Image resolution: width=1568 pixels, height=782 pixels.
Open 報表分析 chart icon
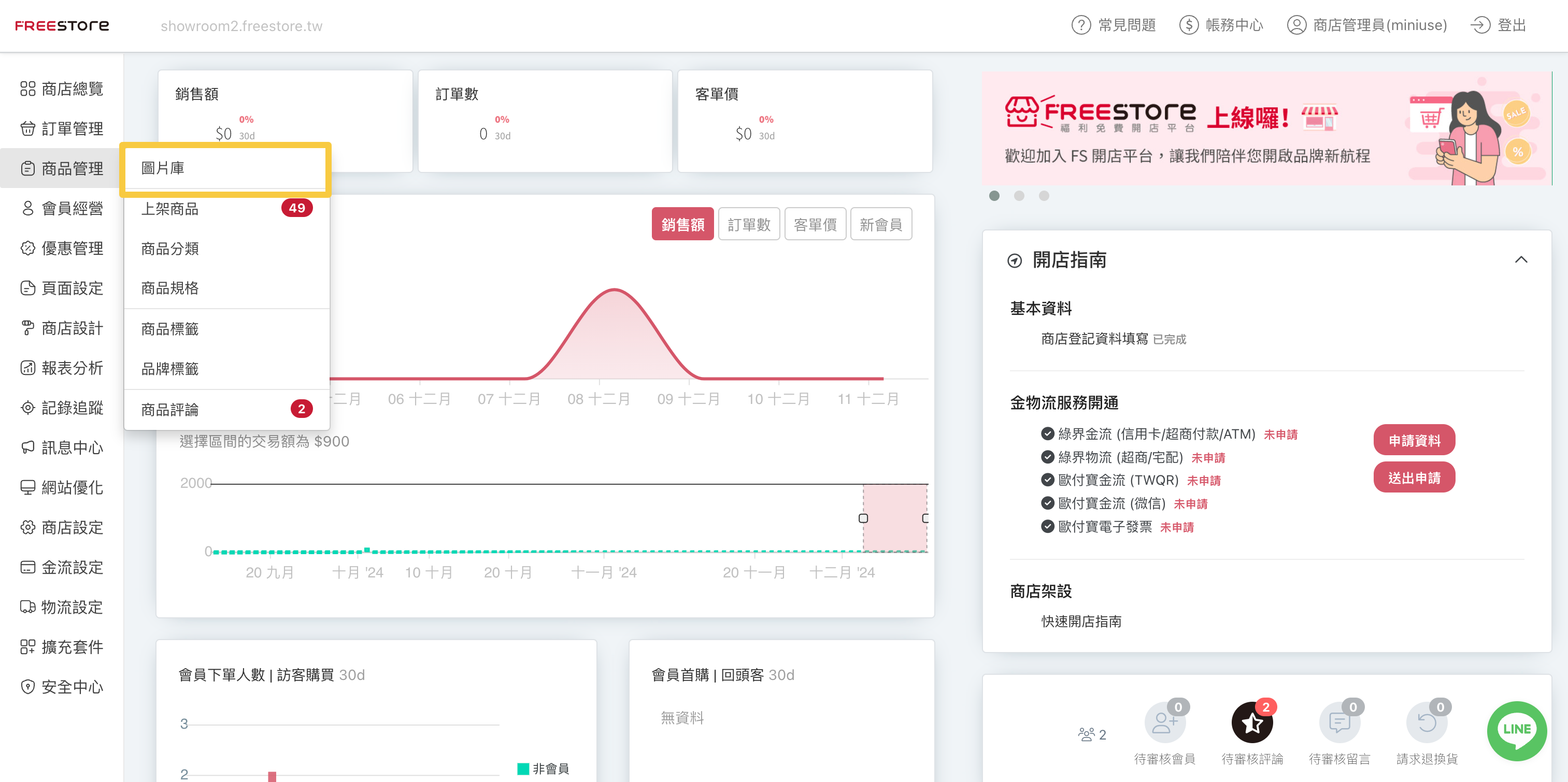tap(27, 368)
